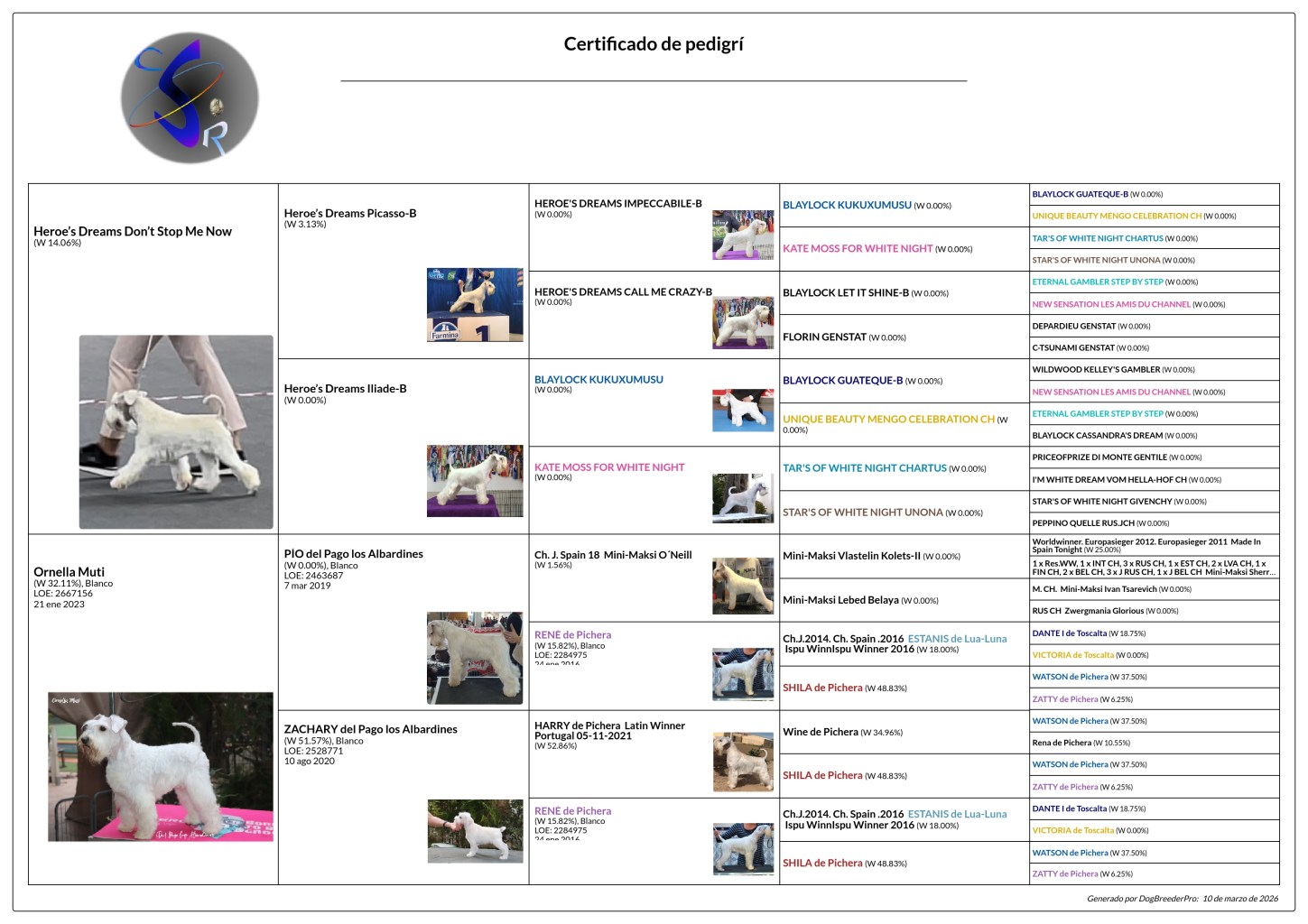The image size is (1308, 924).
Task: Click the Certificado de pedigrí title
Action: (x=654, y=44)
